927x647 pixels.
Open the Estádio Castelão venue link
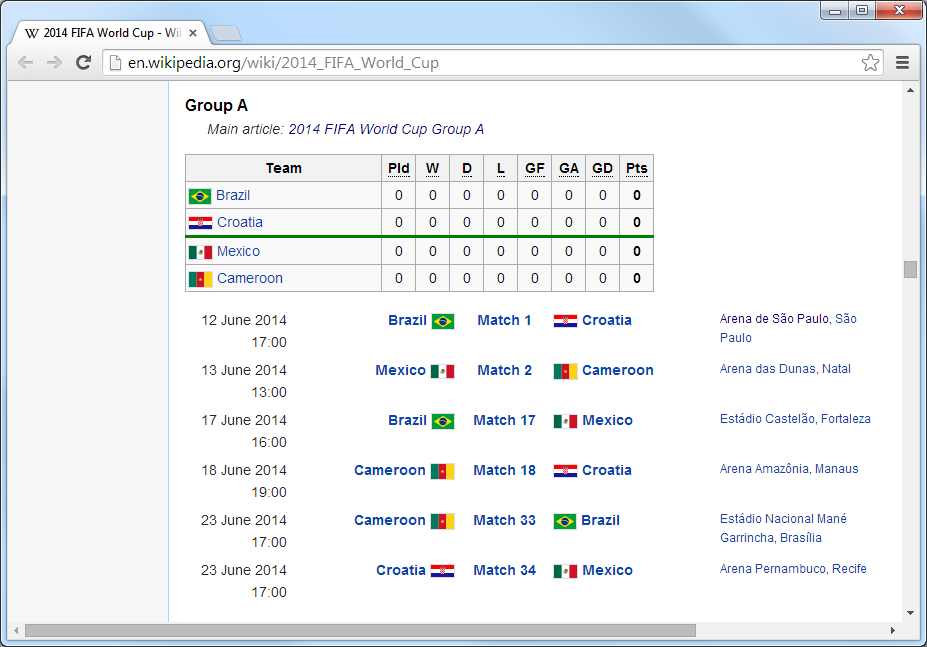(x=767, y=419)
